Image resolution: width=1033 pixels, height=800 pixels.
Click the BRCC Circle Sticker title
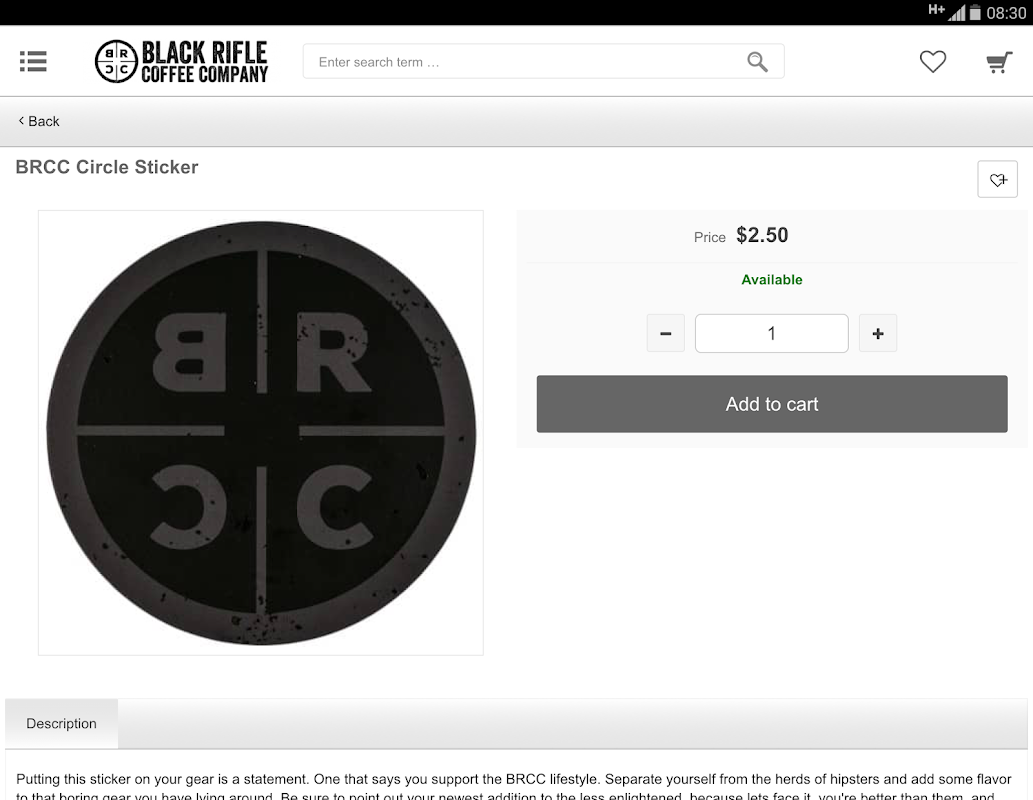coord(107,167)
